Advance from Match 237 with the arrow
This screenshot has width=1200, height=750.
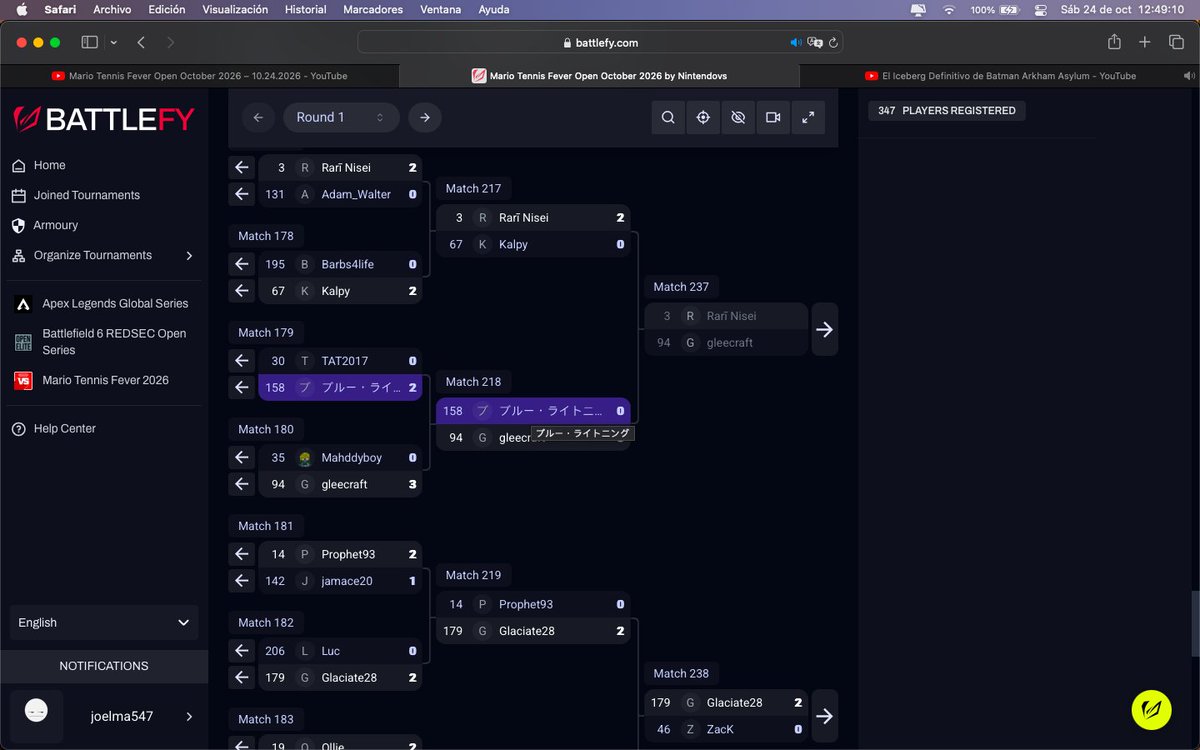(824, 329)
